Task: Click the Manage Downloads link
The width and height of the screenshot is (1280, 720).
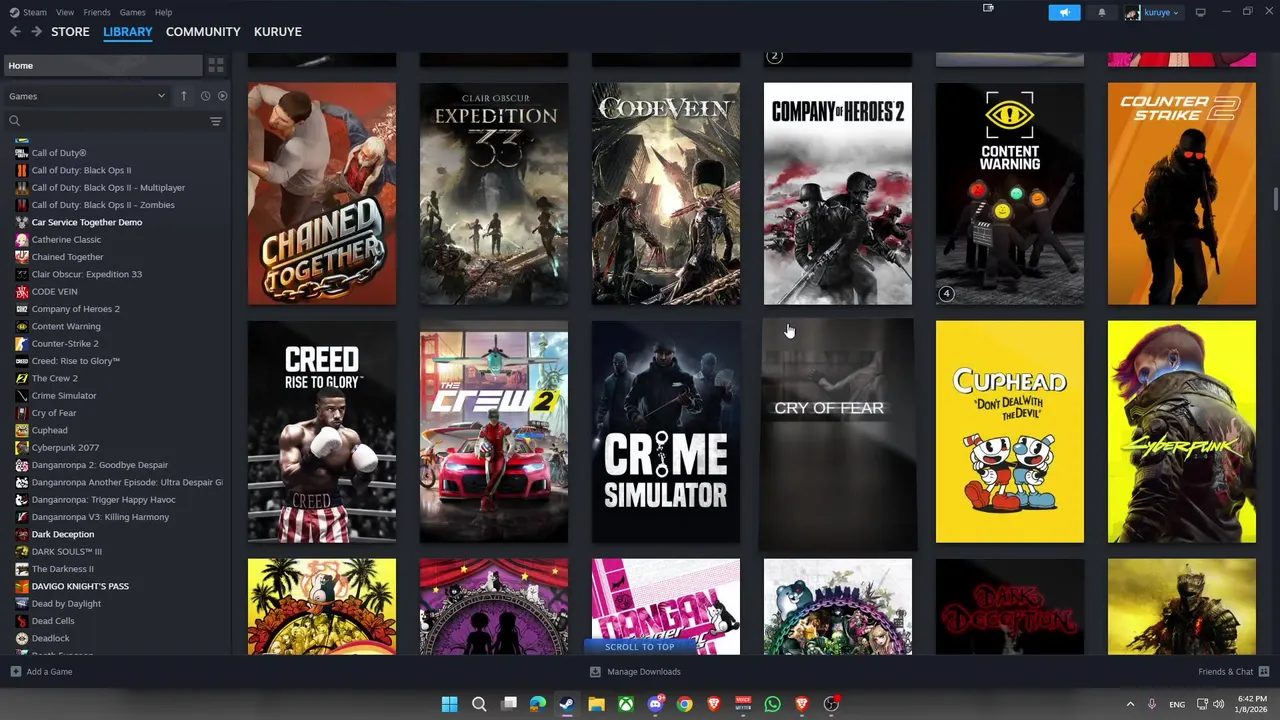Action: 644,672
